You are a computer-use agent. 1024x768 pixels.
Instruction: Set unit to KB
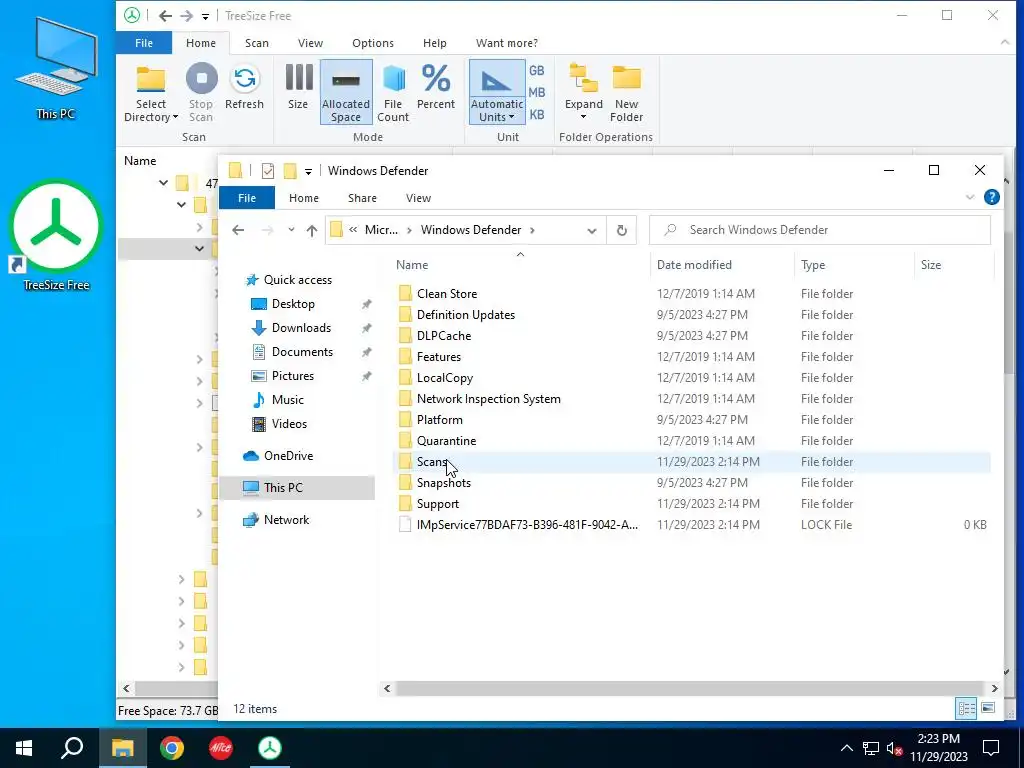(537, 115)
